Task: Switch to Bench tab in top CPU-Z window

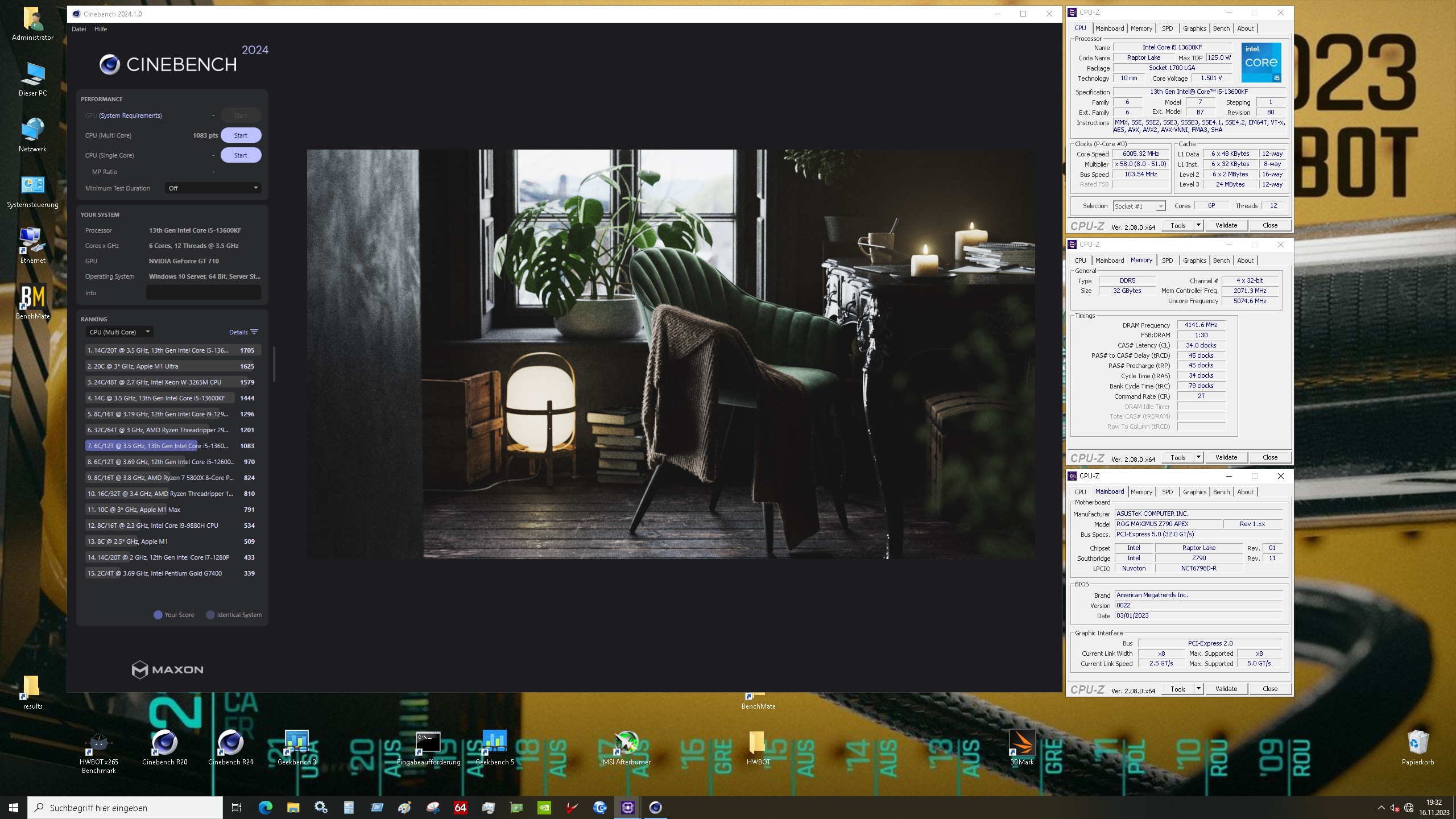Action: pyautogui.click(x=1221, y=28)
